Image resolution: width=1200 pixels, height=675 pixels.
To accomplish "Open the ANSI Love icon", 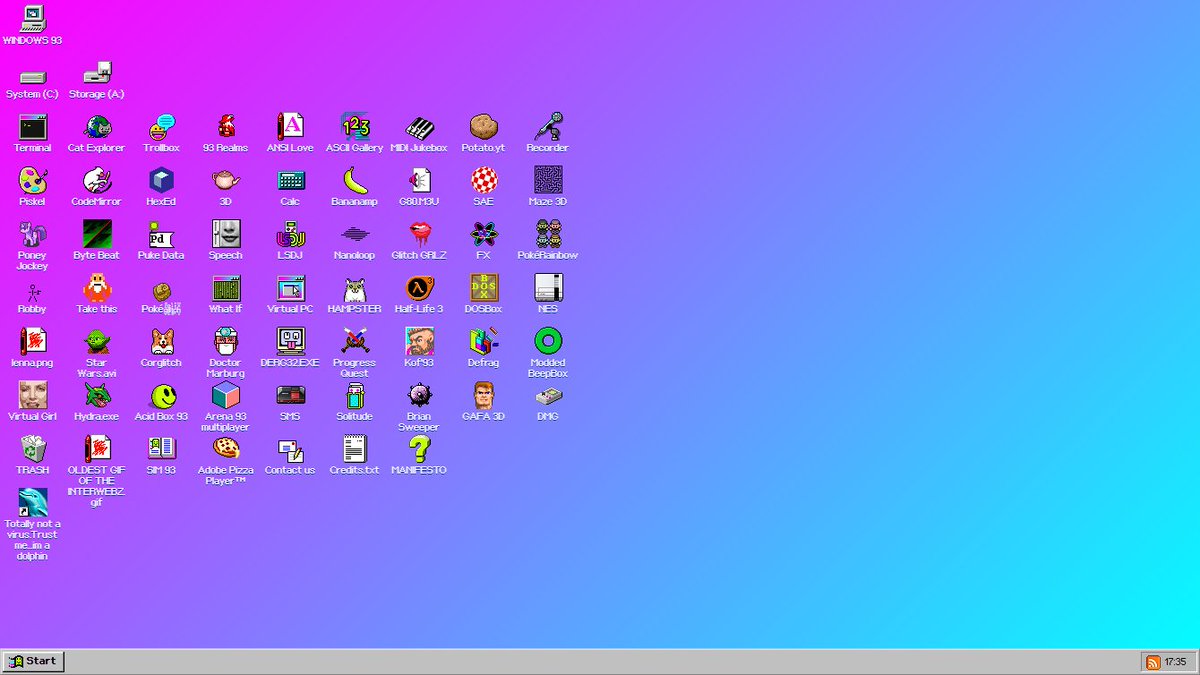I will [x=290, y=127].
